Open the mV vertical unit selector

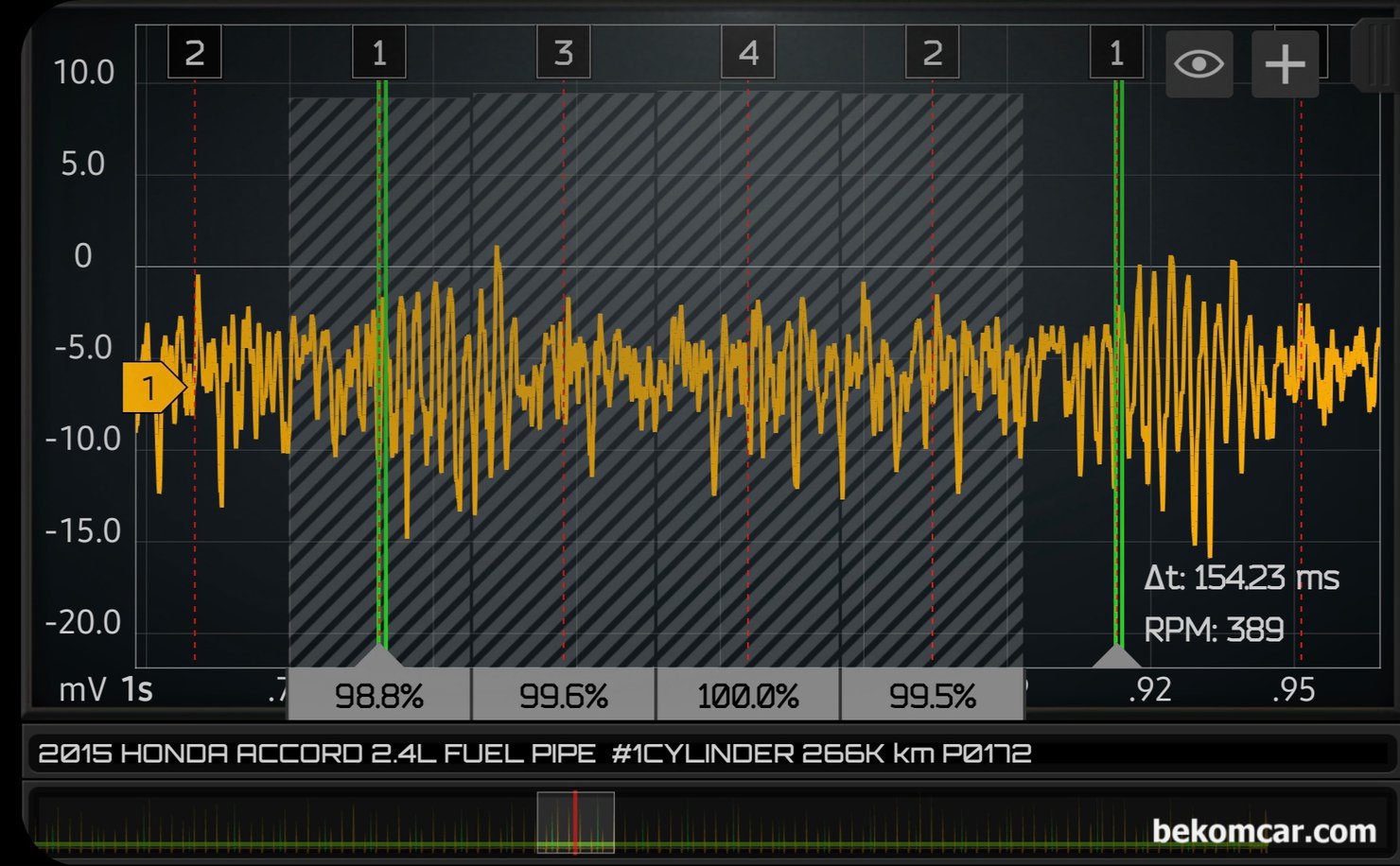[82, 690]
